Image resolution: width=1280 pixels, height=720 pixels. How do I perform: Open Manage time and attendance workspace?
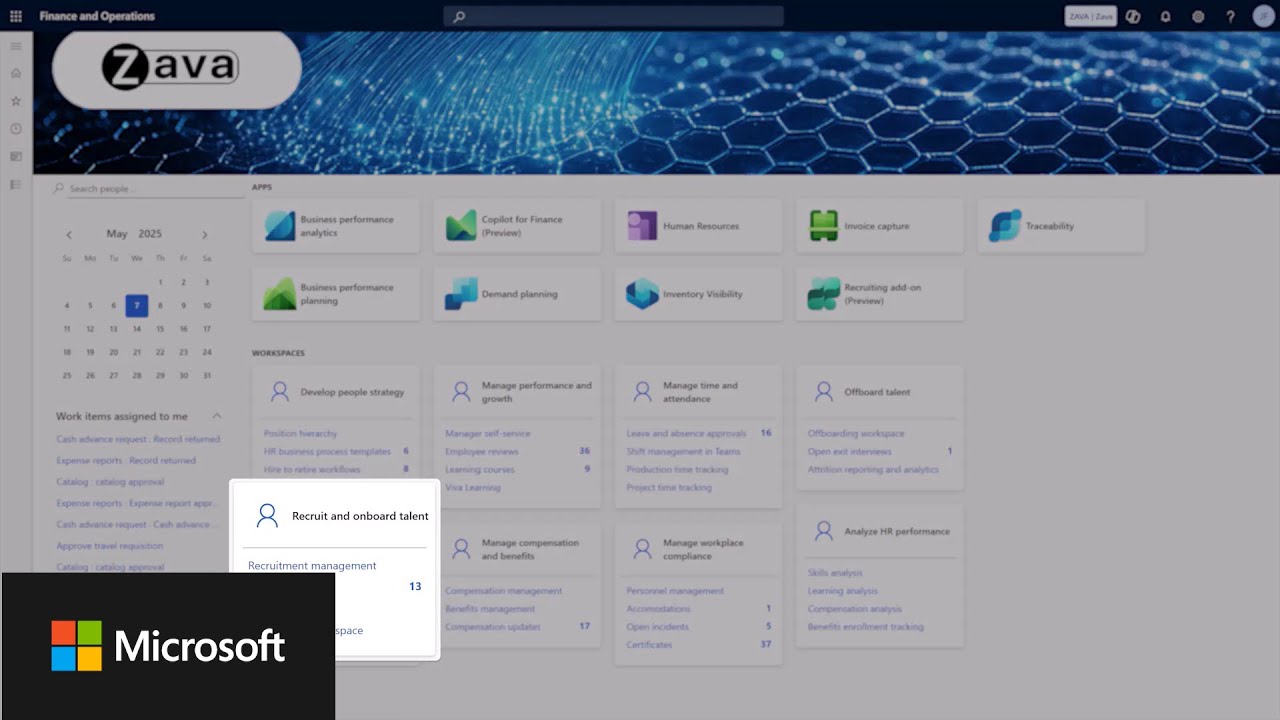(x=700, y=392)
